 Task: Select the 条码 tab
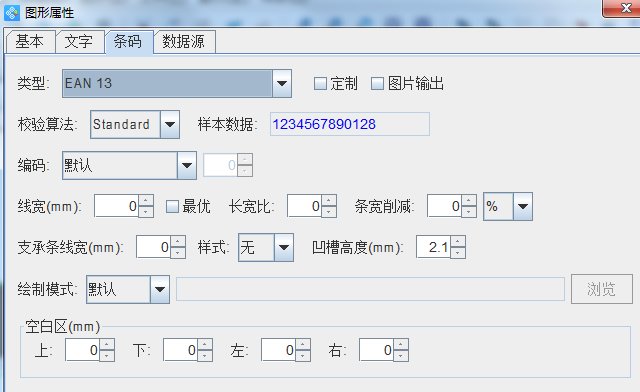click(x=128, y=42)
